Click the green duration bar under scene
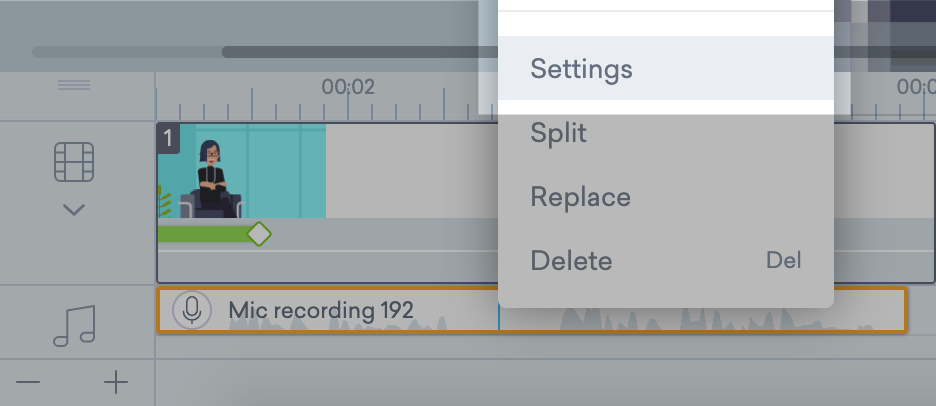 coord(205,234)
